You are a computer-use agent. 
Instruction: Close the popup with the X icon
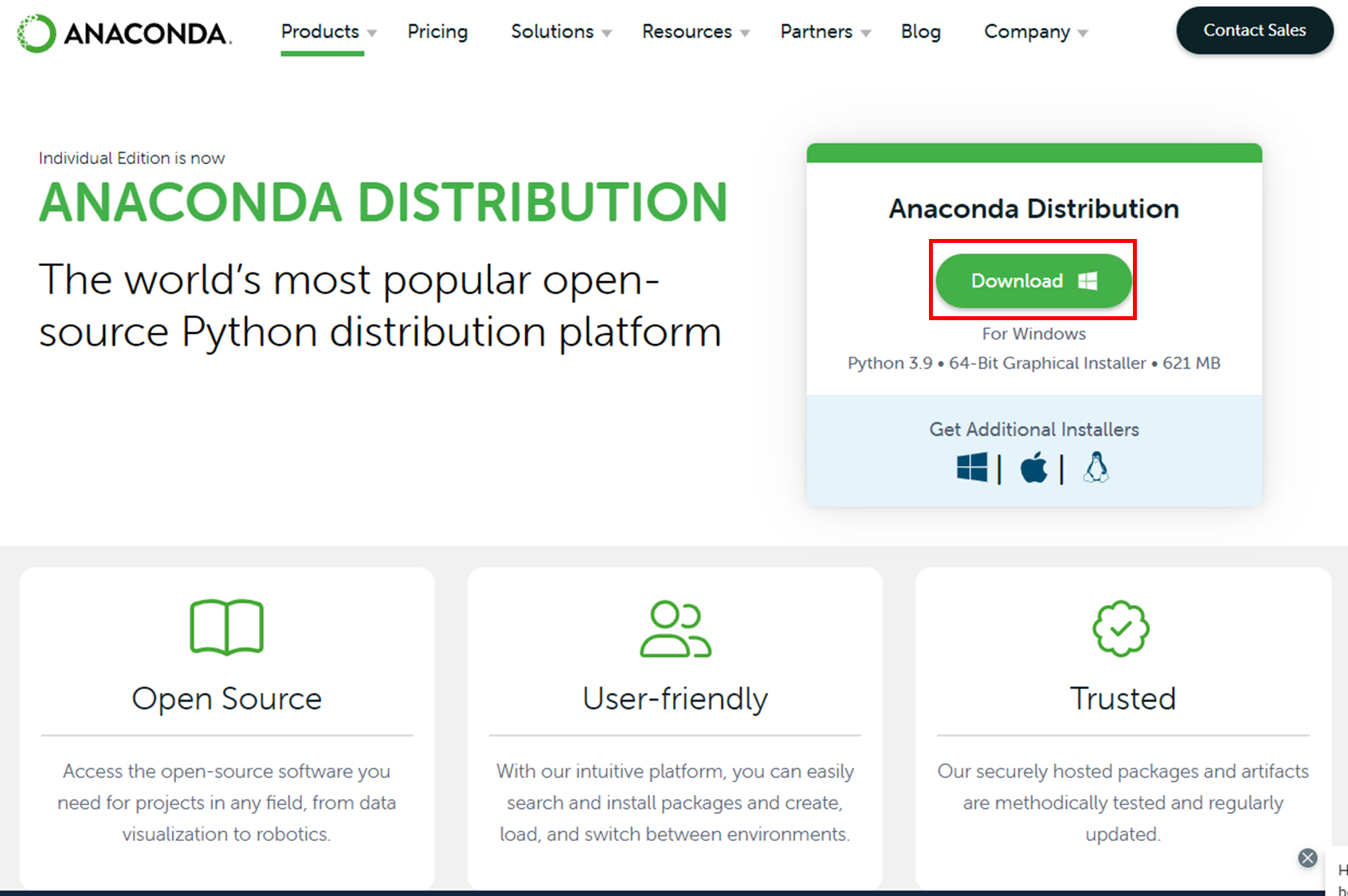pos(1307,858)
